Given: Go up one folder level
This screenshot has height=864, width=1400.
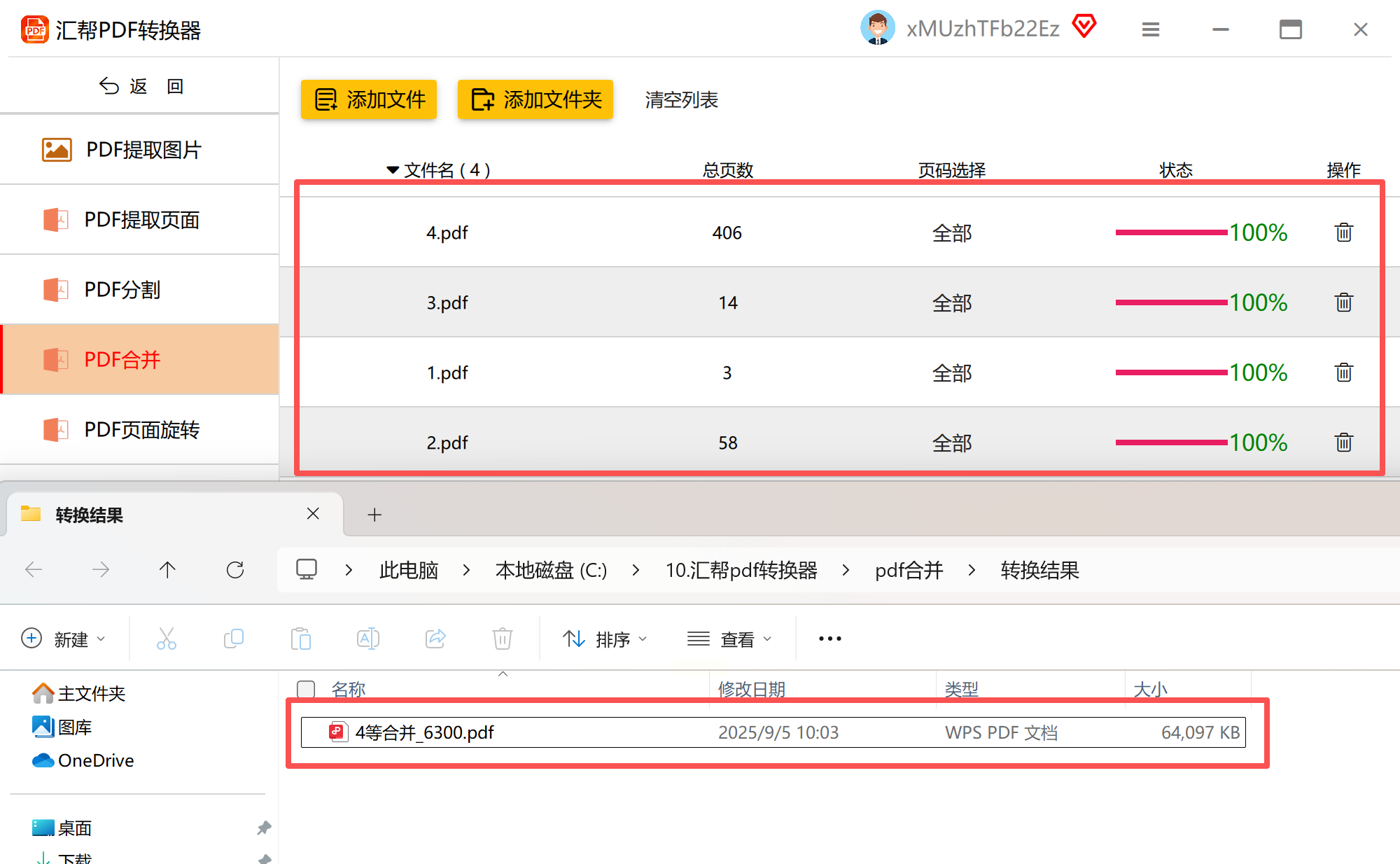Looking at the screenshot, I should coord(167,570).
